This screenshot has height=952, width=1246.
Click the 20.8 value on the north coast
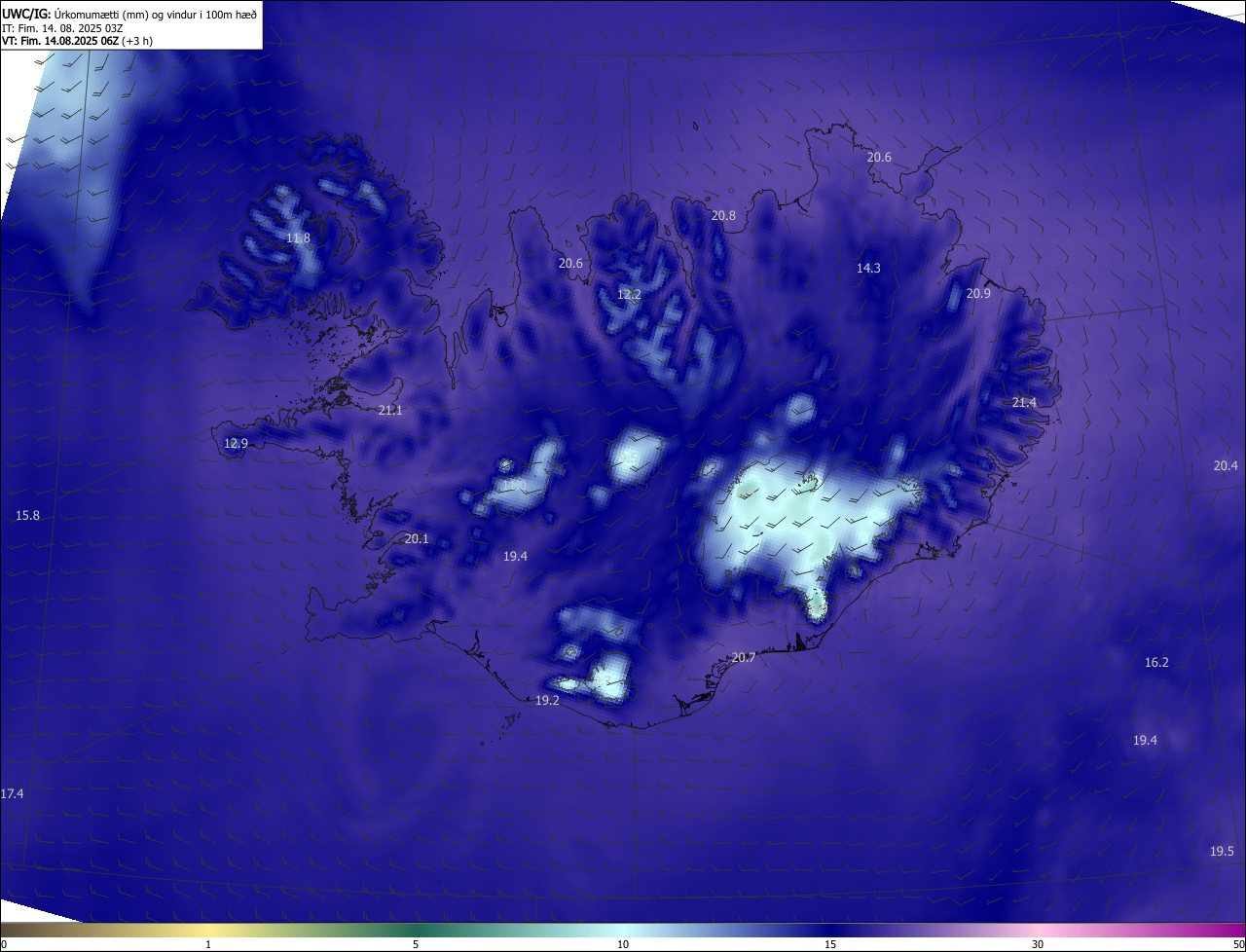click(723, 216)
